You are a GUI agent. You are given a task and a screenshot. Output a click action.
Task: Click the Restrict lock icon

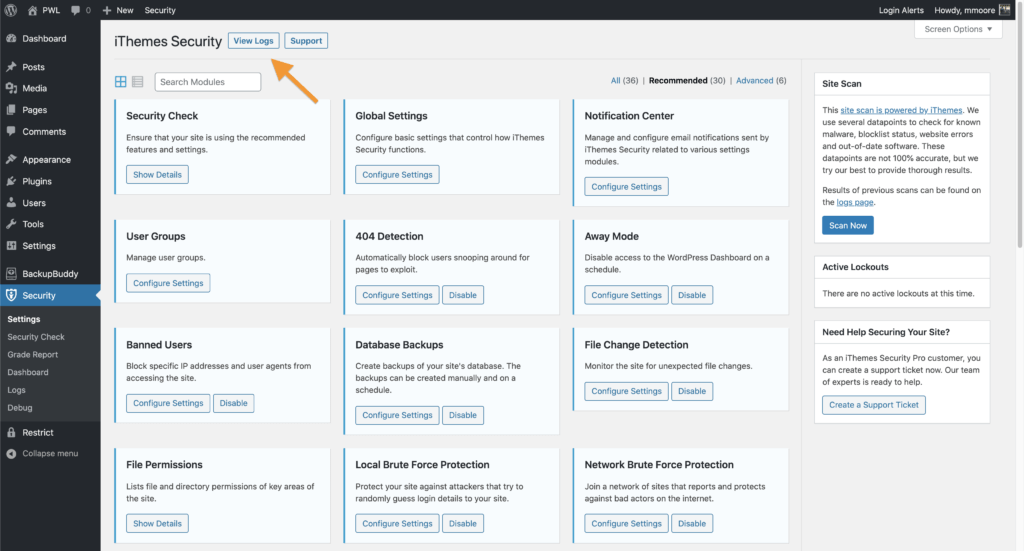(x=11, y=432)
